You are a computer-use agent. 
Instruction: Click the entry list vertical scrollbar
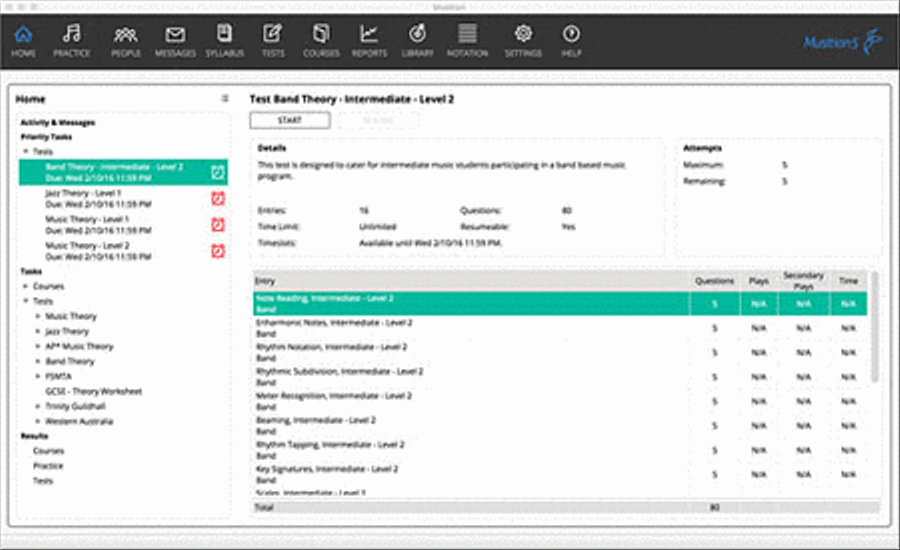point(874,327)
